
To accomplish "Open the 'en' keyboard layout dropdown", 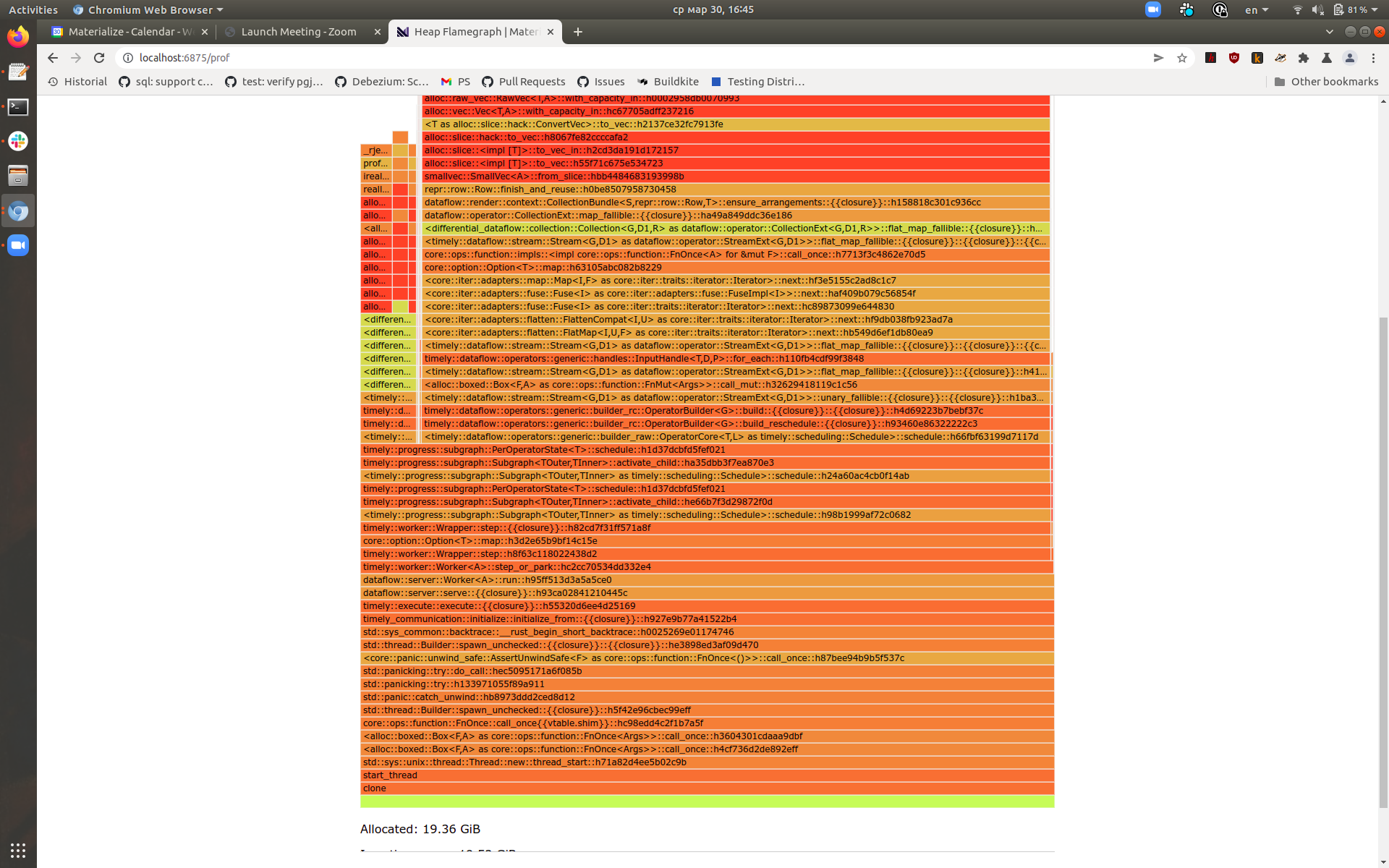I will pos(1257,9).
